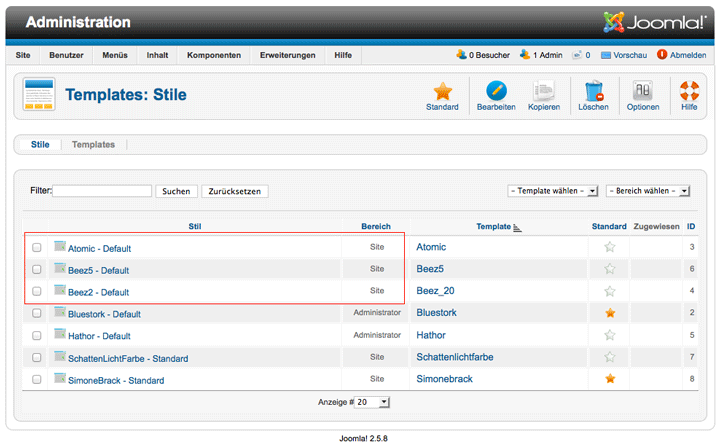This screenshot has height=446, width=720.
Task: Open the Komponenten menu
Action: click(x=214, y=55)
